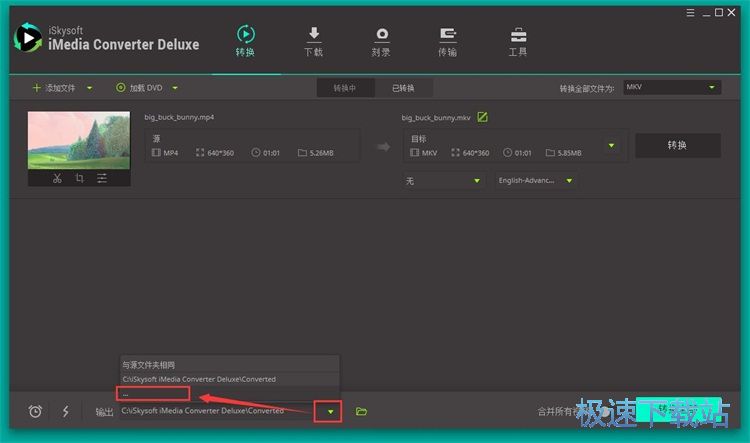
Task: Click the iSkysoft app logo icon
Action: pos(28,38)
